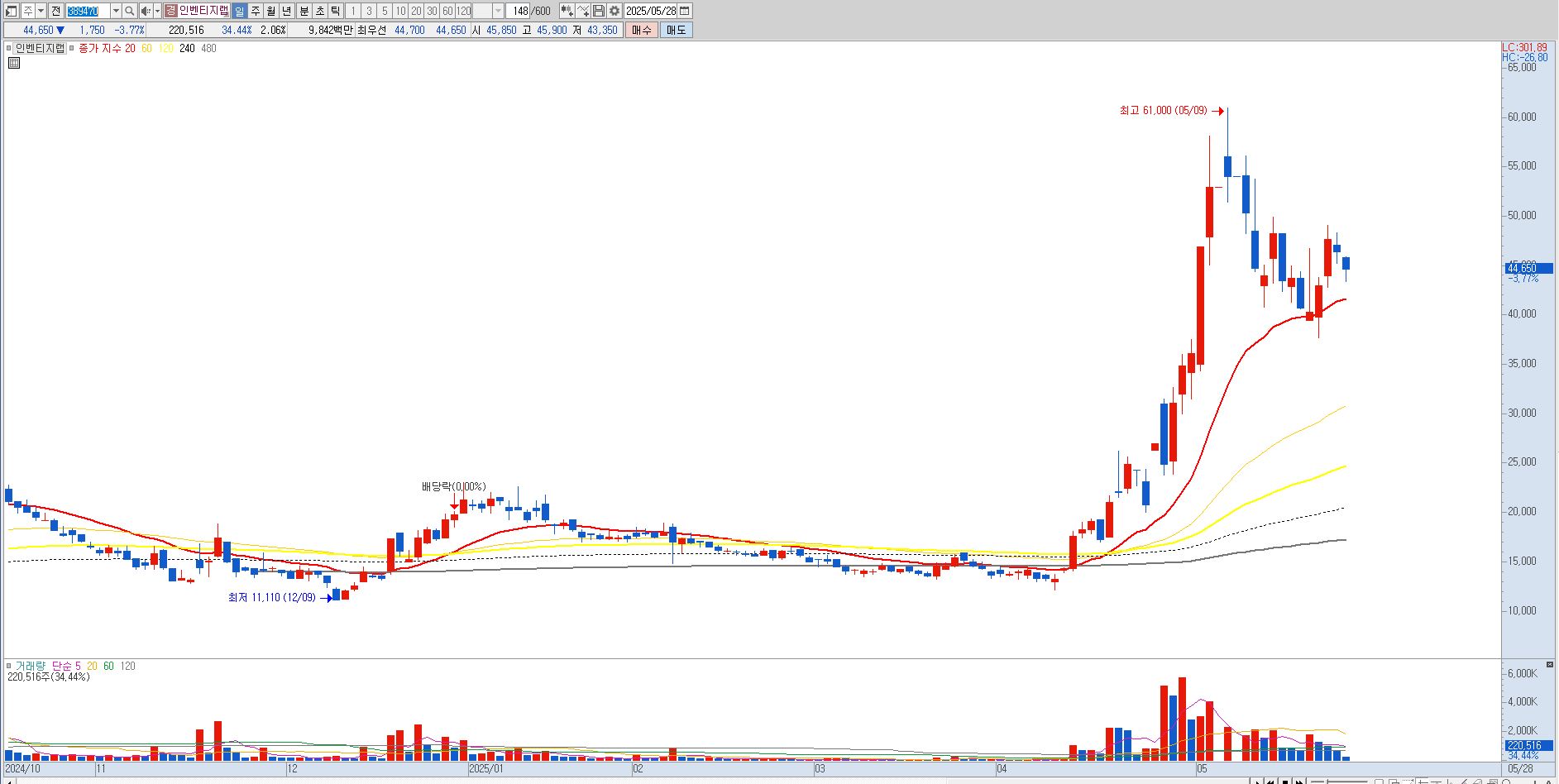The height and width of the screenshot is (784, 1559).
Task: Click the red 20 moving average legend label
Action: (x=130, y=48)
